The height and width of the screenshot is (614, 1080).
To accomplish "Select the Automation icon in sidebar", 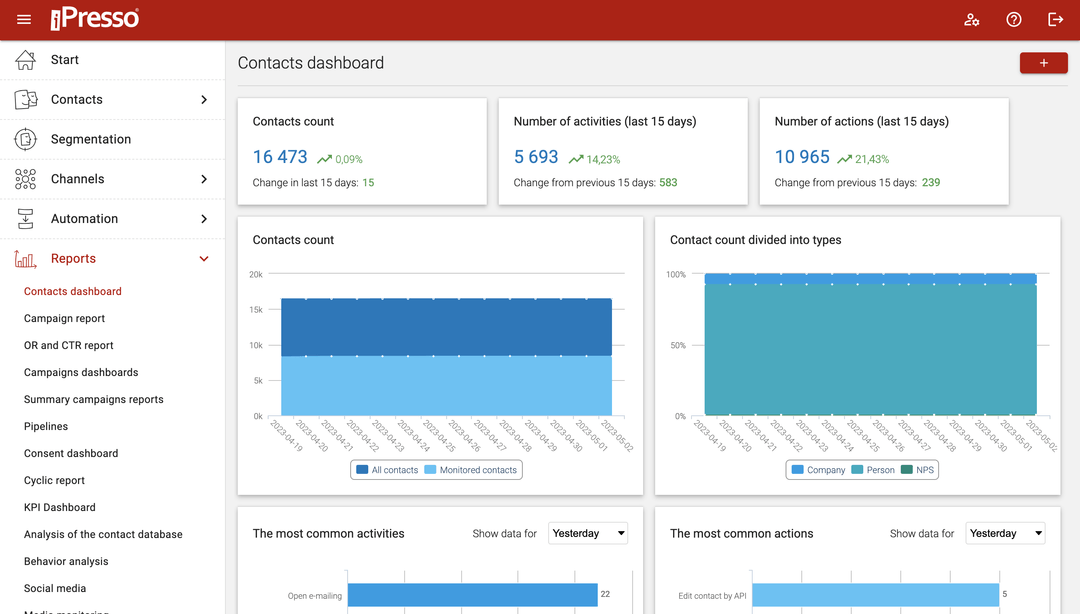I will (23, 218).
